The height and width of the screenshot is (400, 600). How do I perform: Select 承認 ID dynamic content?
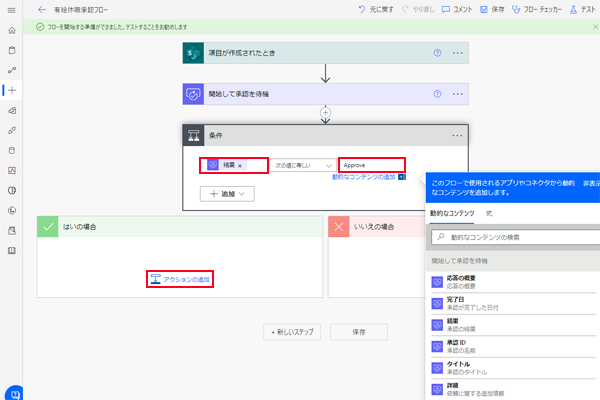pos(514,346)
